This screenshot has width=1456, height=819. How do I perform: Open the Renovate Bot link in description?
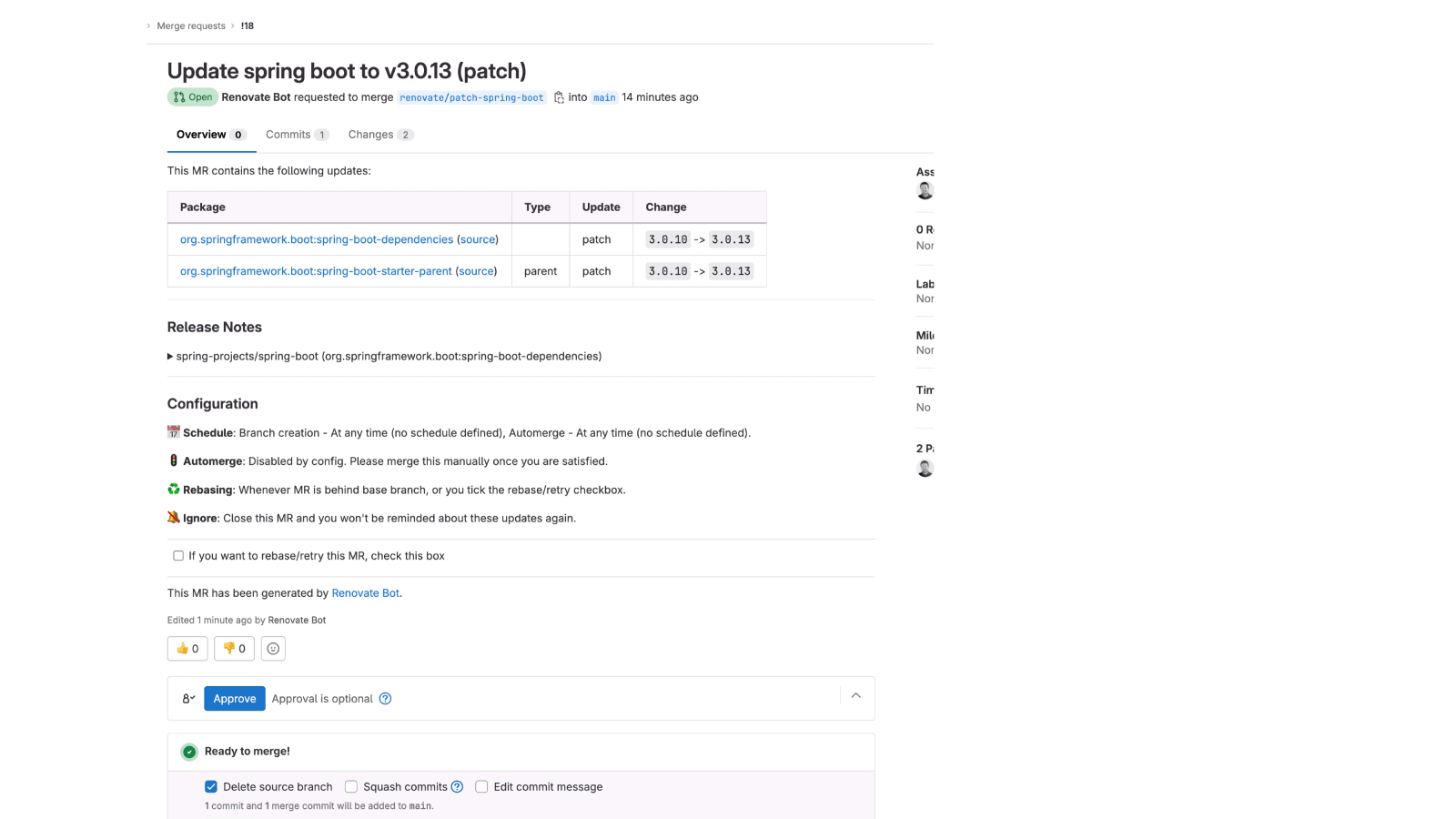click(366, 593)
